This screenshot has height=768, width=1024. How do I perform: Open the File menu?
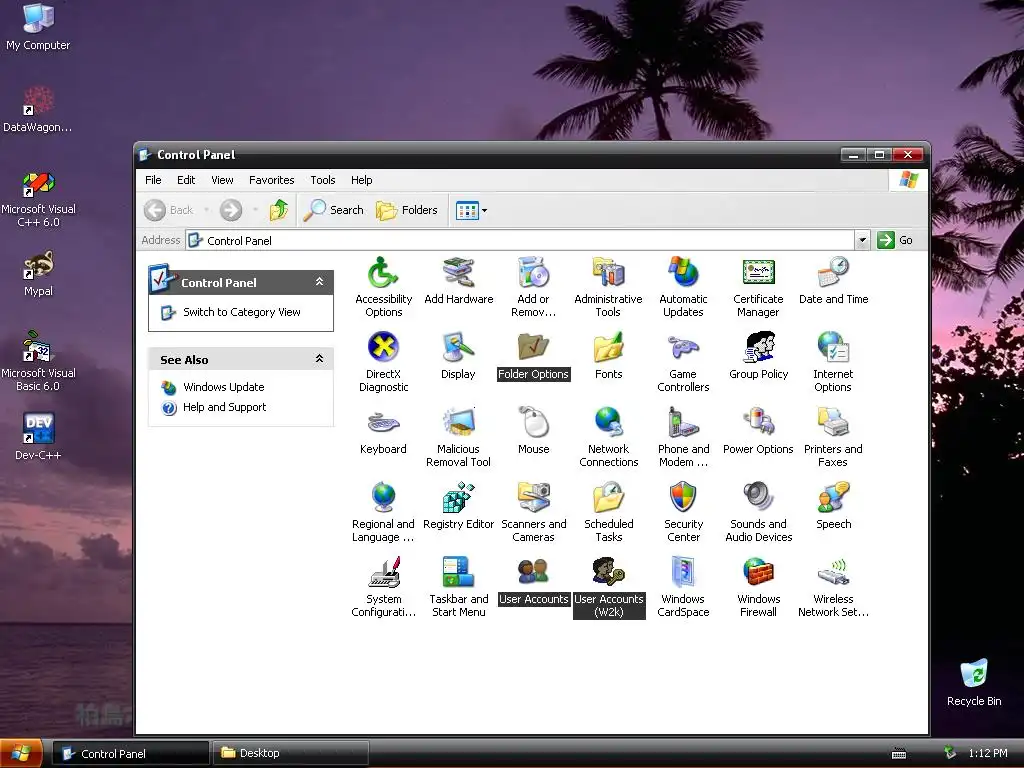[x=153, y=180]
